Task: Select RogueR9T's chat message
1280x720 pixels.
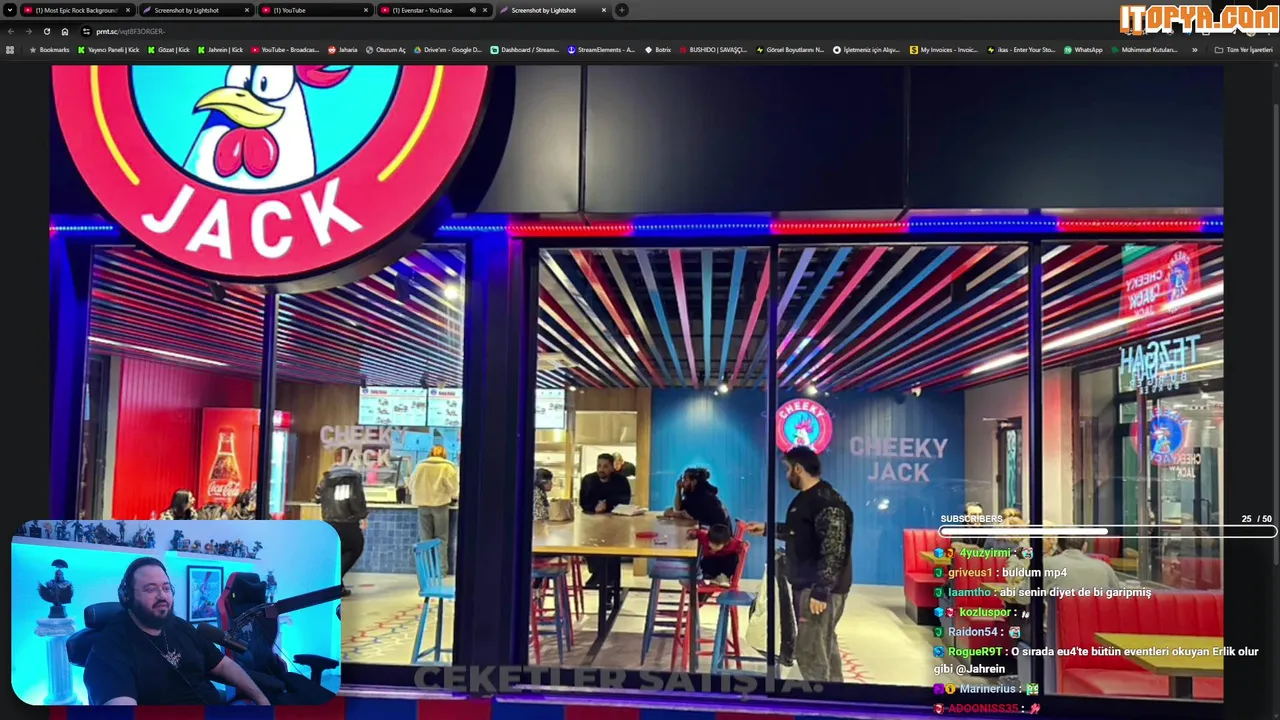Action: click(x=1096, y=660)
